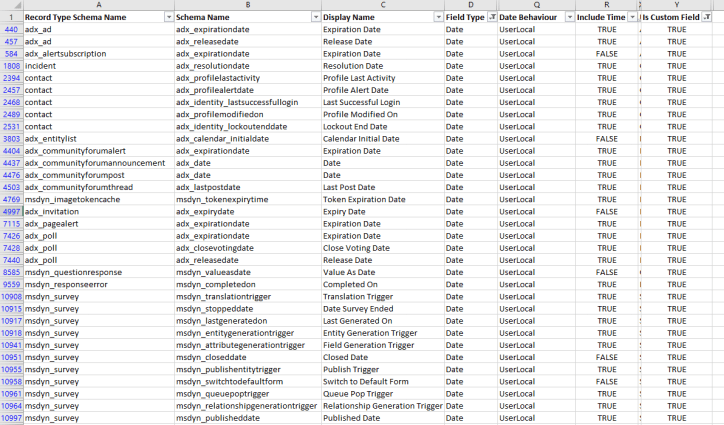Select column A header
Image resolution: width=724 pixels, height=425 pixels.
tap(97, 5)
